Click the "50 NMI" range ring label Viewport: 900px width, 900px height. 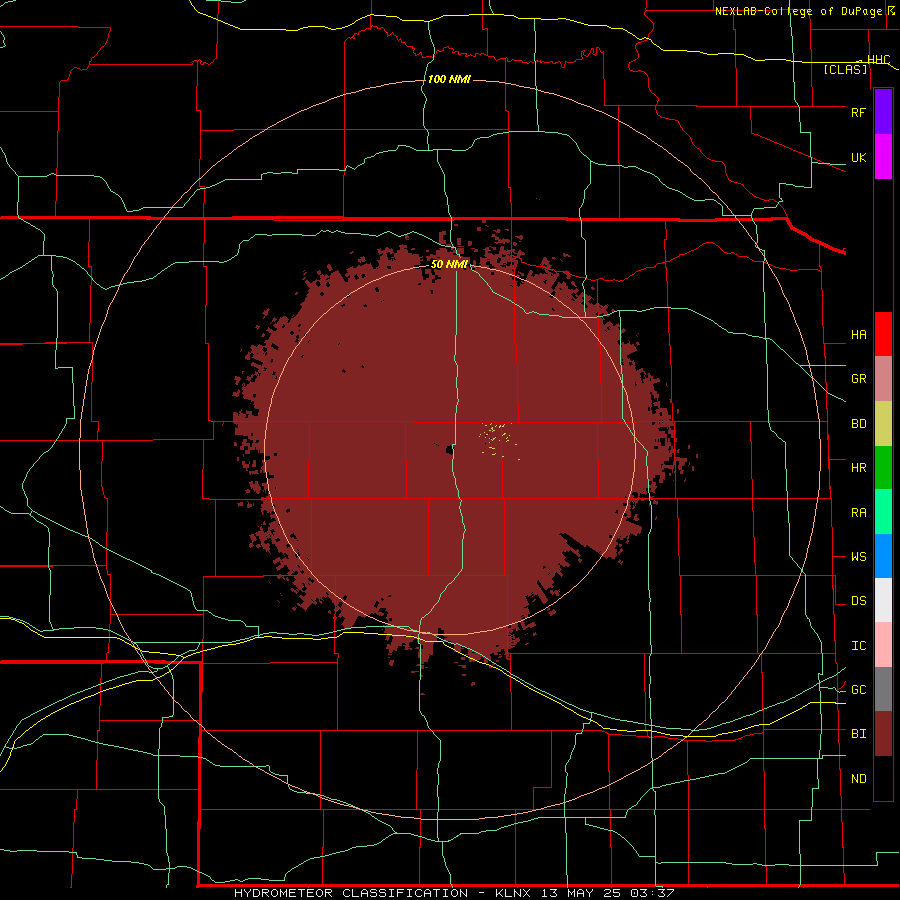(449, 264)
